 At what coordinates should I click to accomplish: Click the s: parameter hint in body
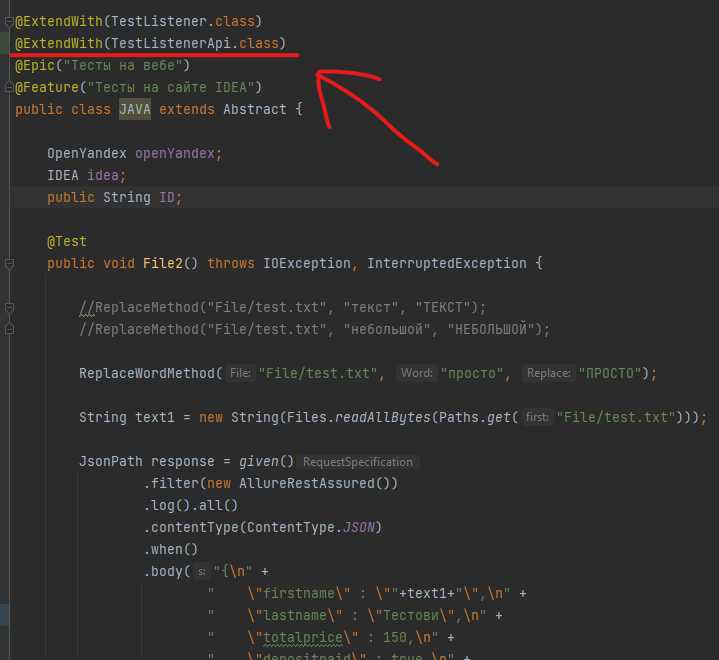pyautogui.click(x=201, y=571)
